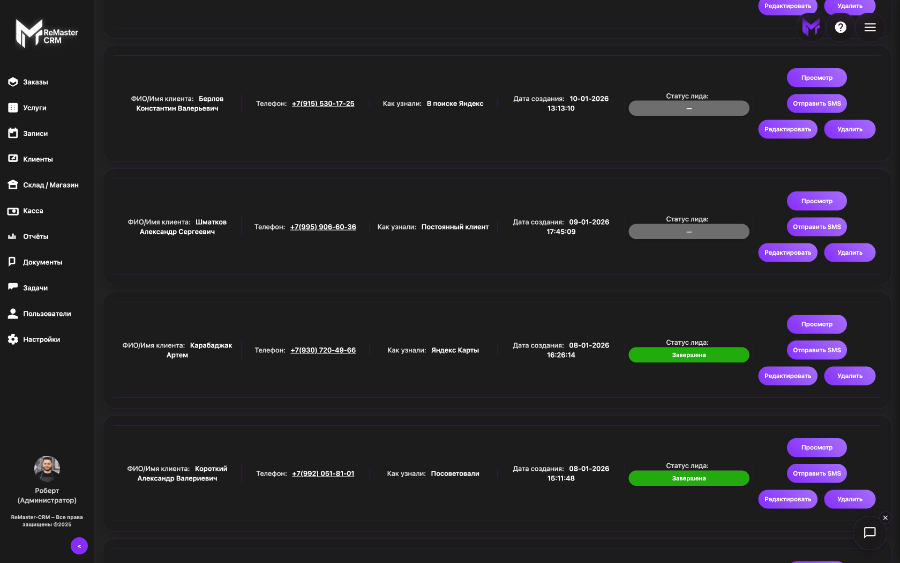Edit the Короткий Александр lead
Screen dimensions: 900x563
tap(787, 499)
